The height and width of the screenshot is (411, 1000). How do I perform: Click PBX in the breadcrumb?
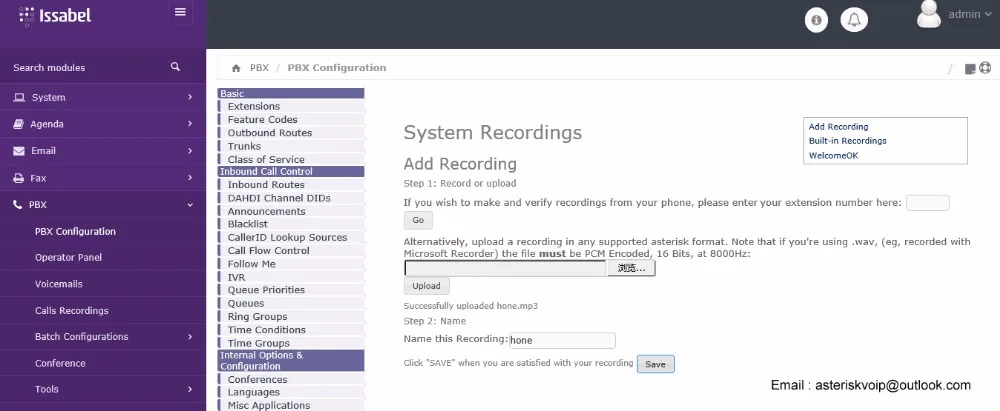260,68
